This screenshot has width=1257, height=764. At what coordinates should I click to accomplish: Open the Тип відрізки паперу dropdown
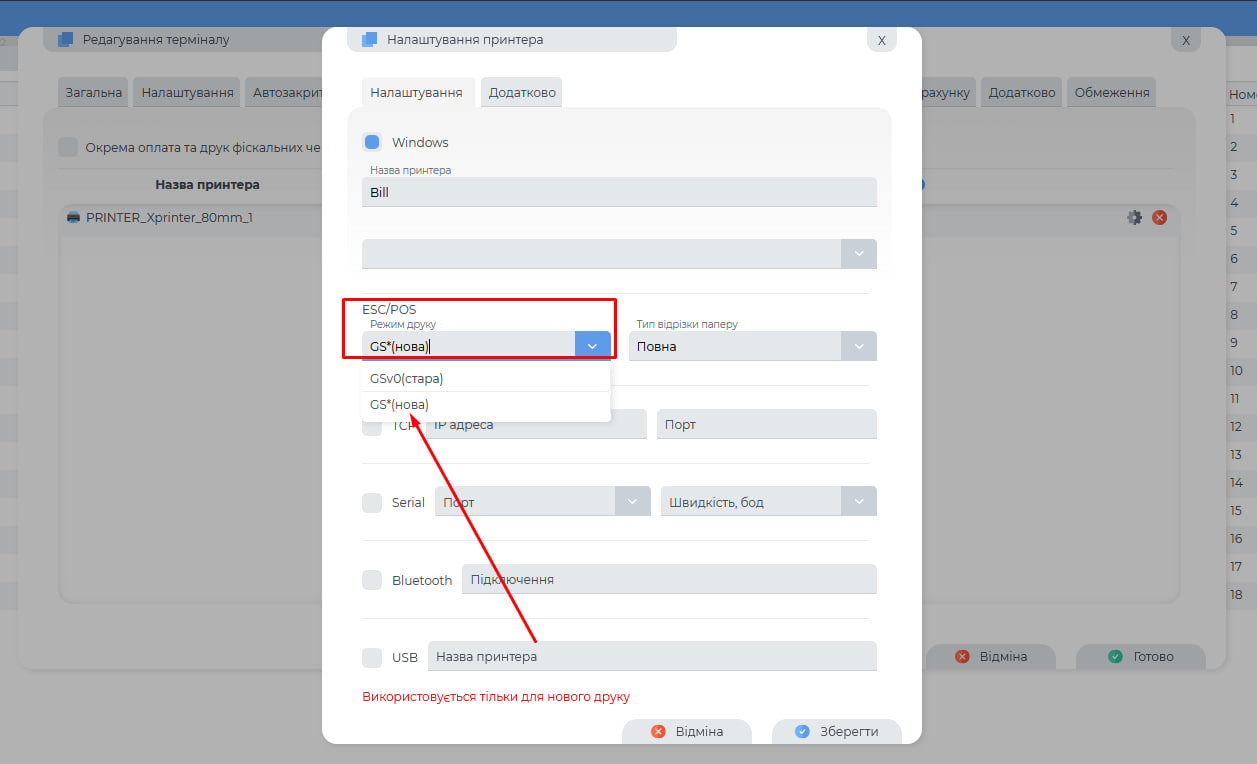coord(858,346)
